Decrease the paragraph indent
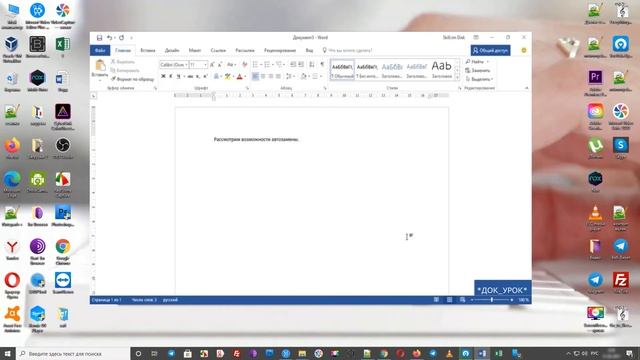Screen dimensions: 640x360 293,64
